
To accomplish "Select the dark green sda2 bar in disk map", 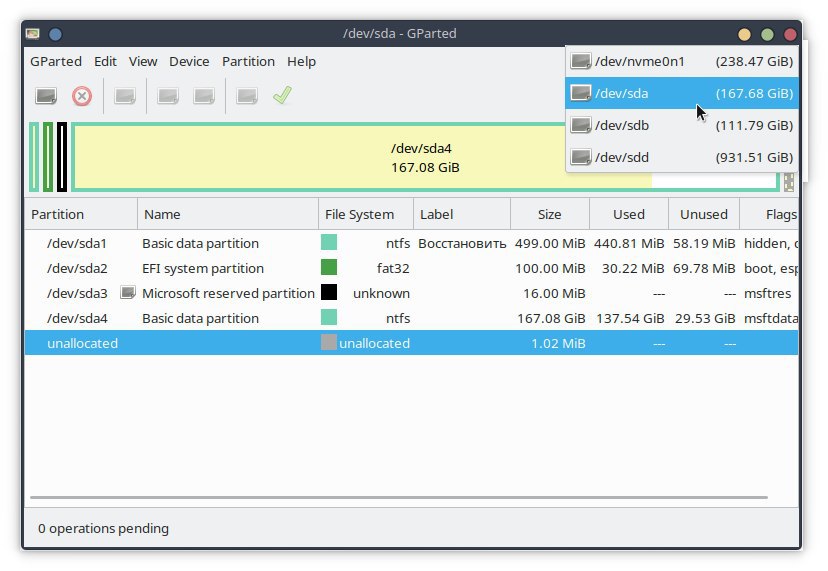I will 48,157.
